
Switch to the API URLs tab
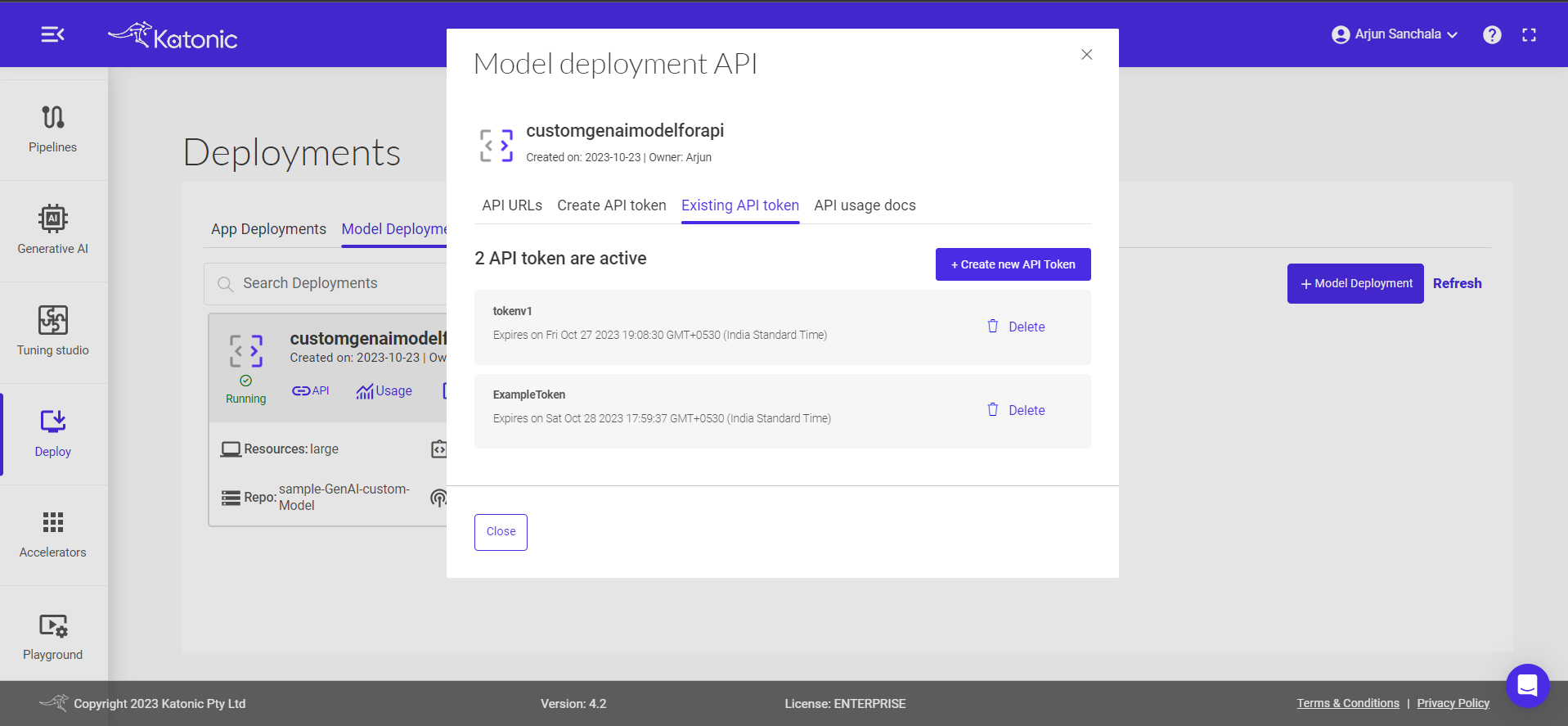[x=512, y=205]
